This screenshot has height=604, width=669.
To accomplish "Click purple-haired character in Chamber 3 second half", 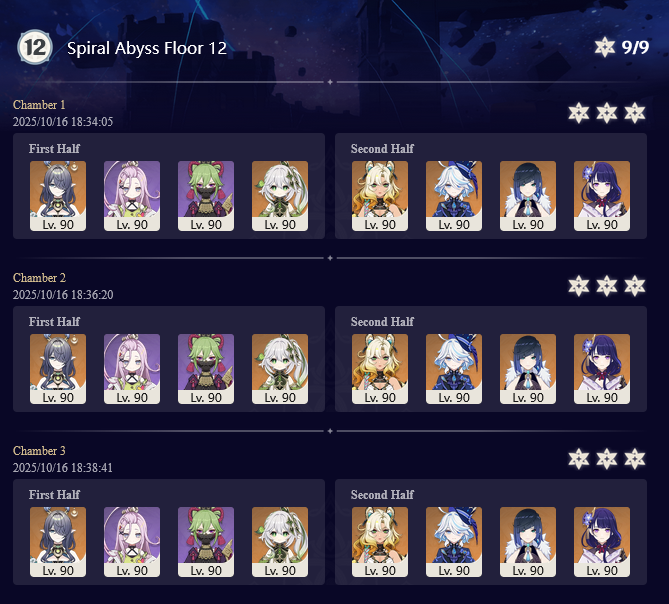I will coord(602,542).
